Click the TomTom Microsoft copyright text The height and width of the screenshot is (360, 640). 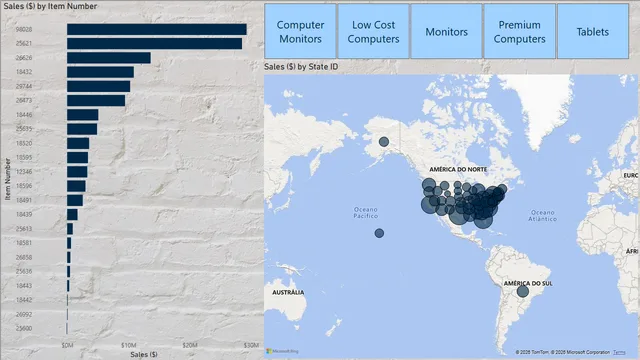562,352
